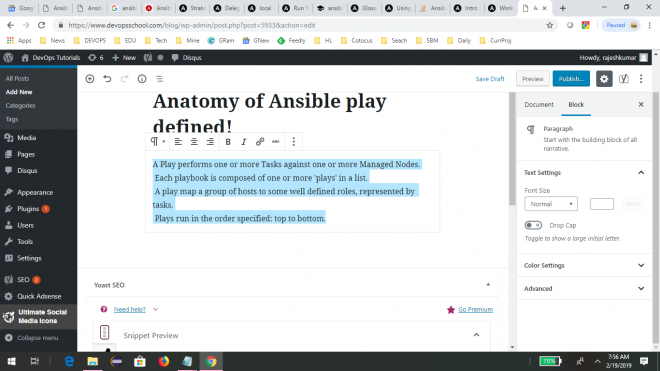Click the Publish button

point(571,79)
